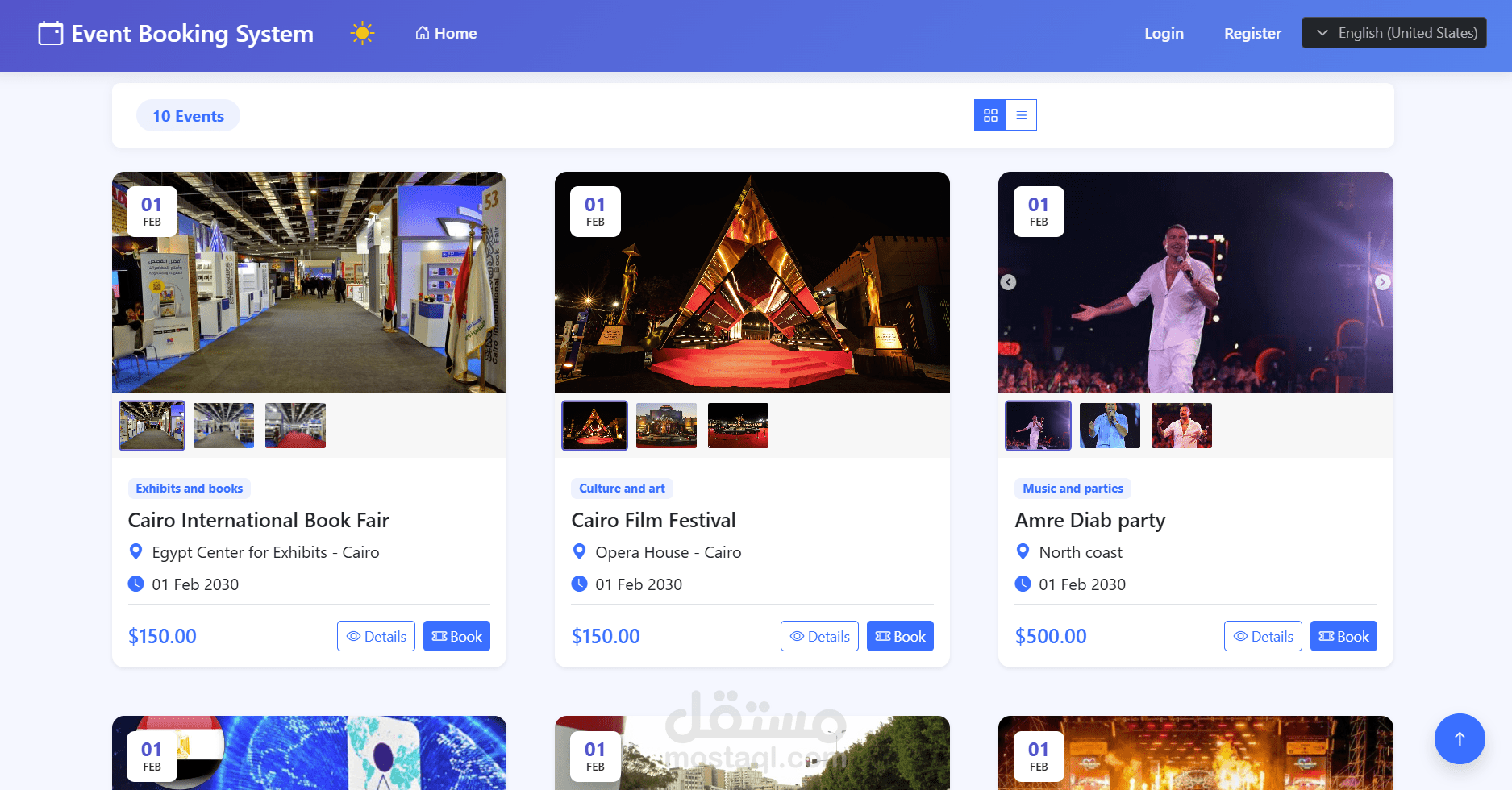Select third thumbnail of Amre Diab party
The height and width of the screenshot is (790, 1512).
coord(1181,426)
